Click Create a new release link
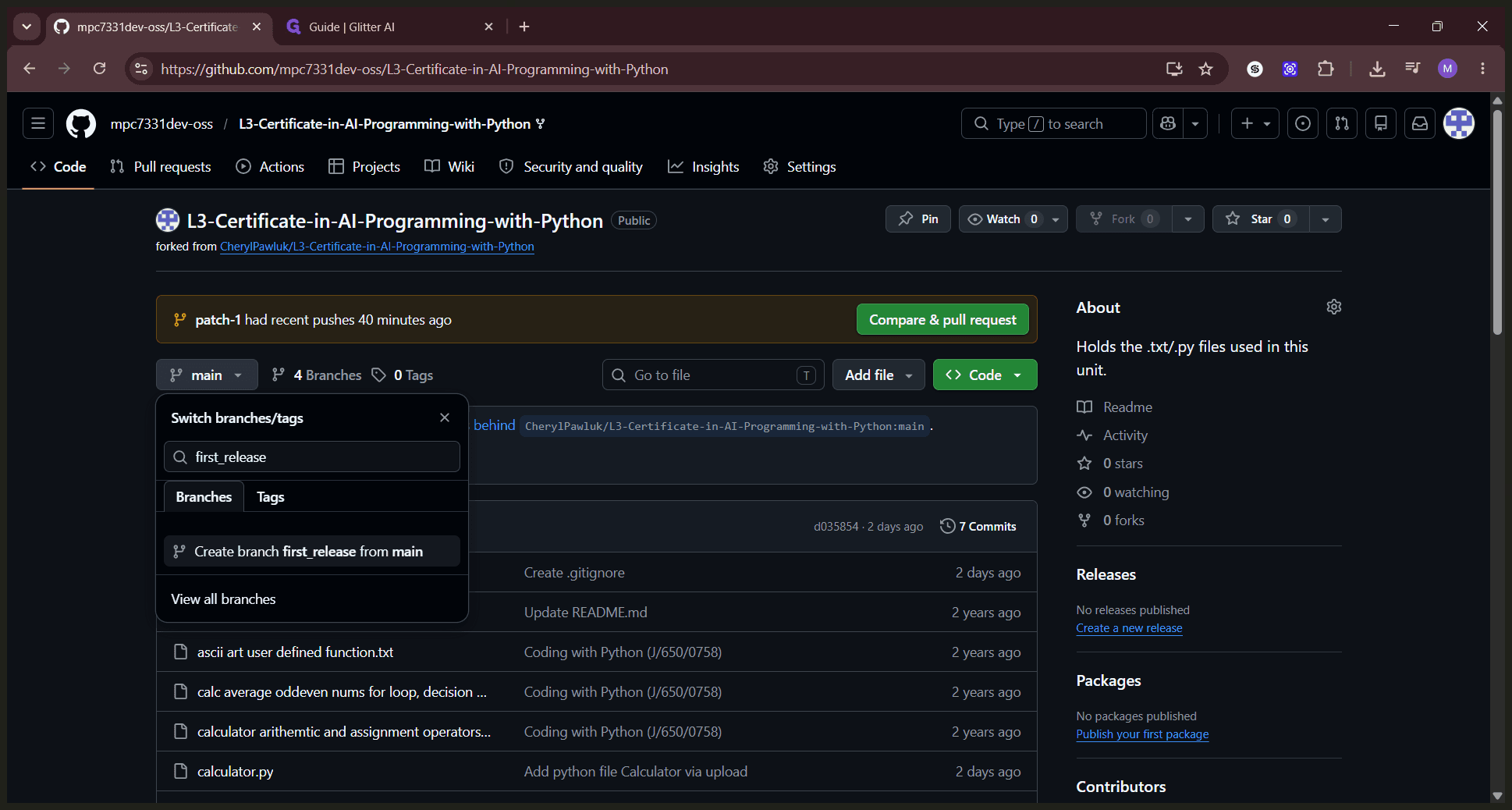1512x810 pixels. [1129, 628]
